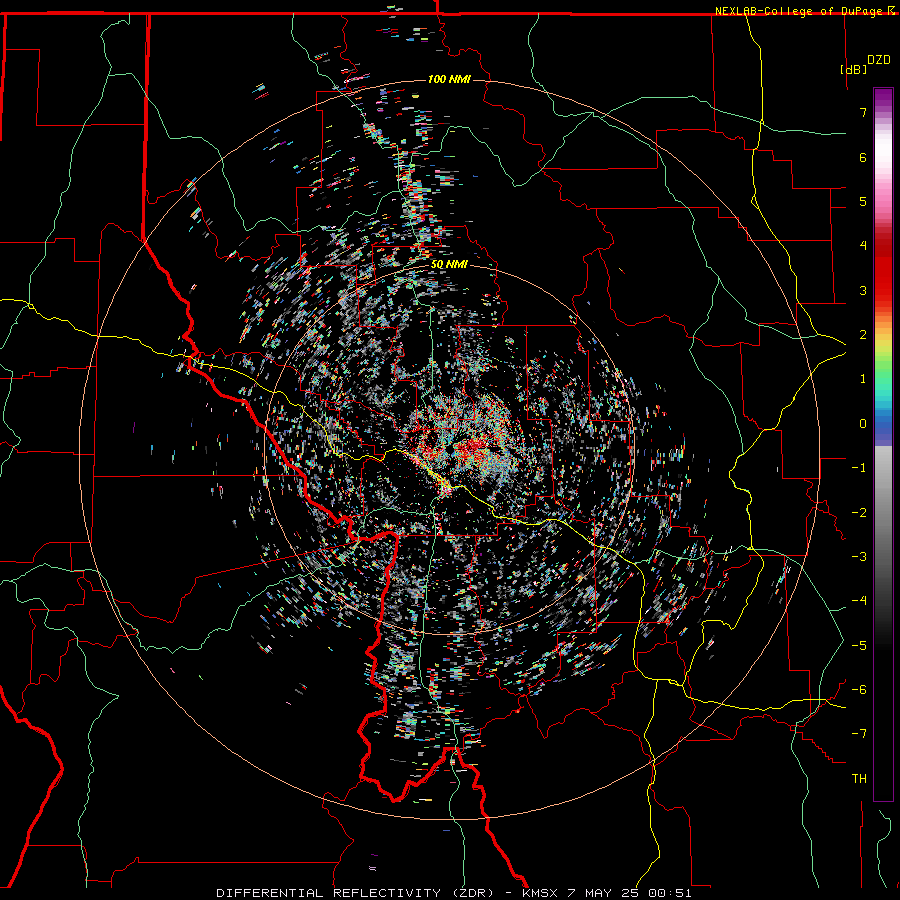Image resolution: width=900 pixels, height=900 pixels.
Task: Select the -4 value on scale
Action: click(x=859, y=601)
